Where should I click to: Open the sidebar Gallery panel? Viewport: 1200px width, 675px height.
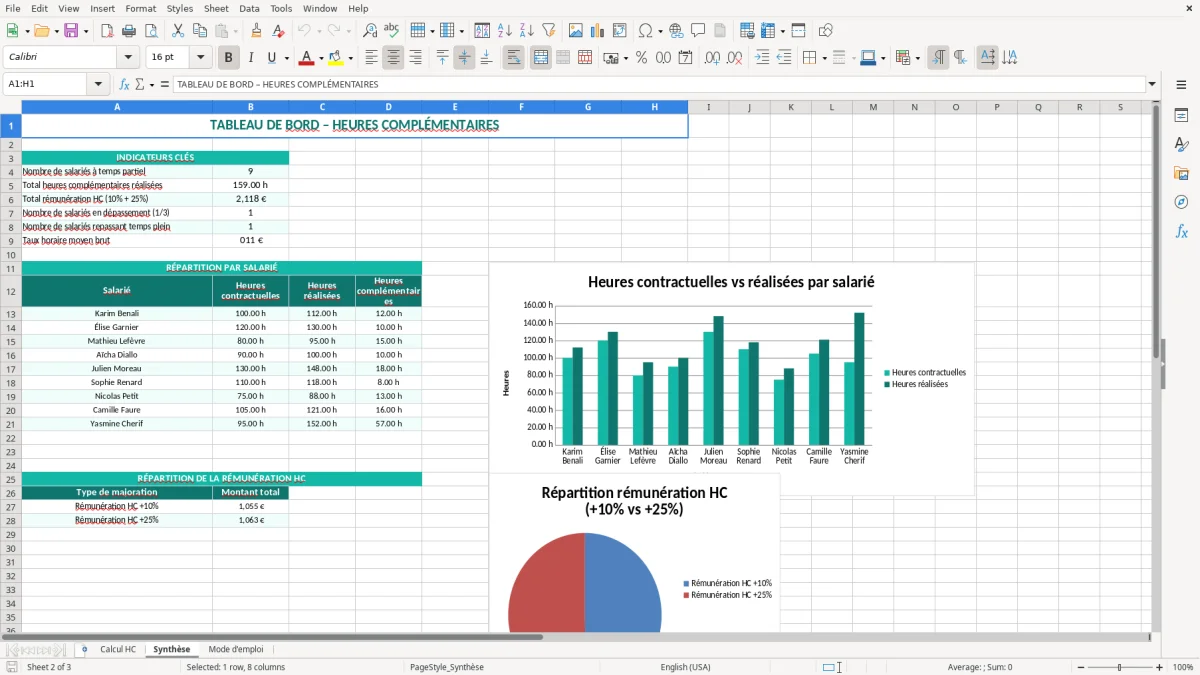point(1181,173)
